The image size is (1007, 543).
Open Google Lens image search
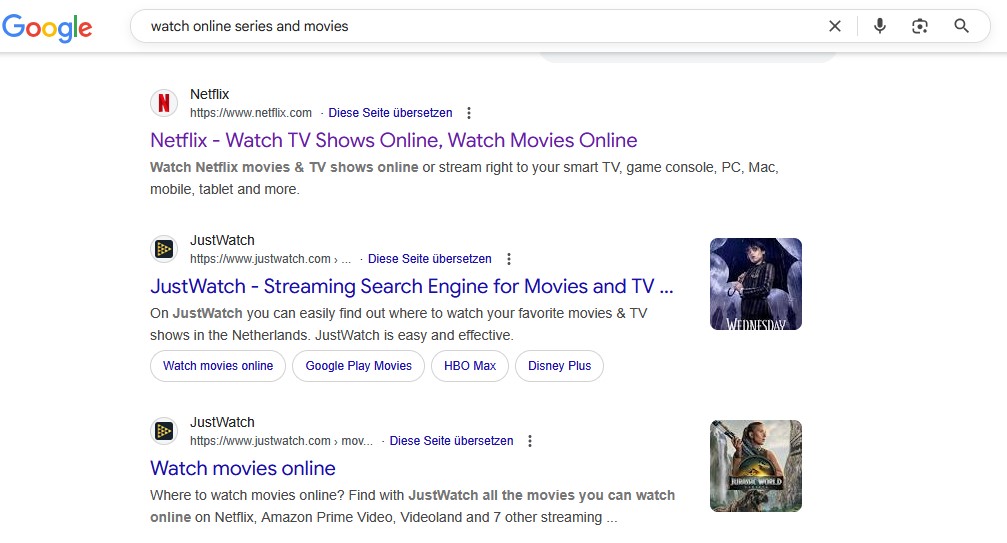click(920, 26)
